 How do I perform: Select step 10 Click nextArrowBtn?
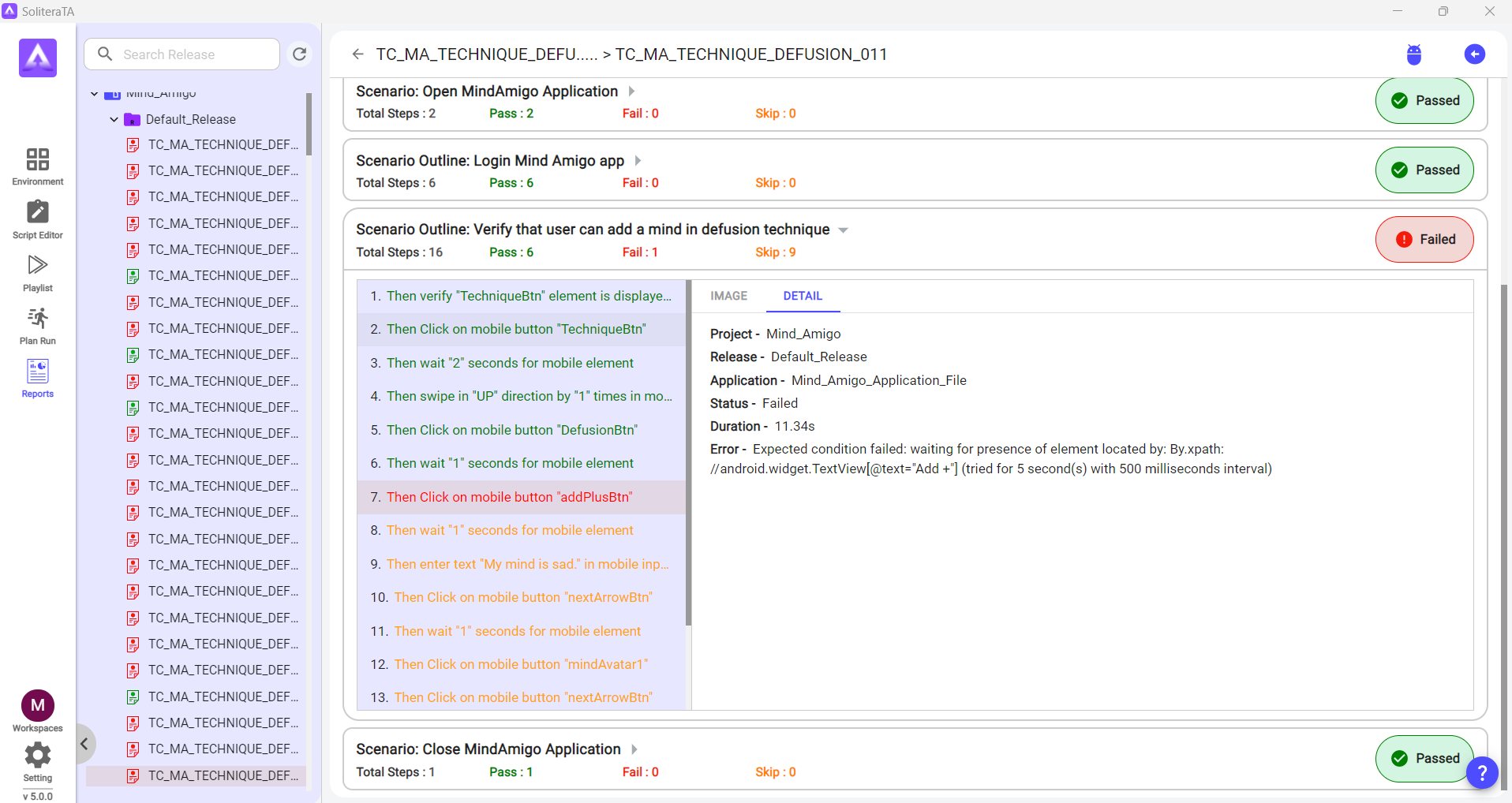coord(521,597)
